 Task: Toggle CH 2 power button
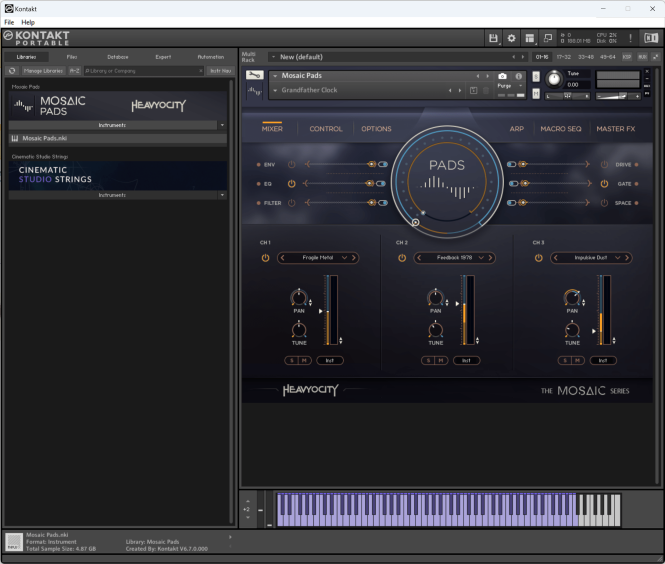click(402, 258)
